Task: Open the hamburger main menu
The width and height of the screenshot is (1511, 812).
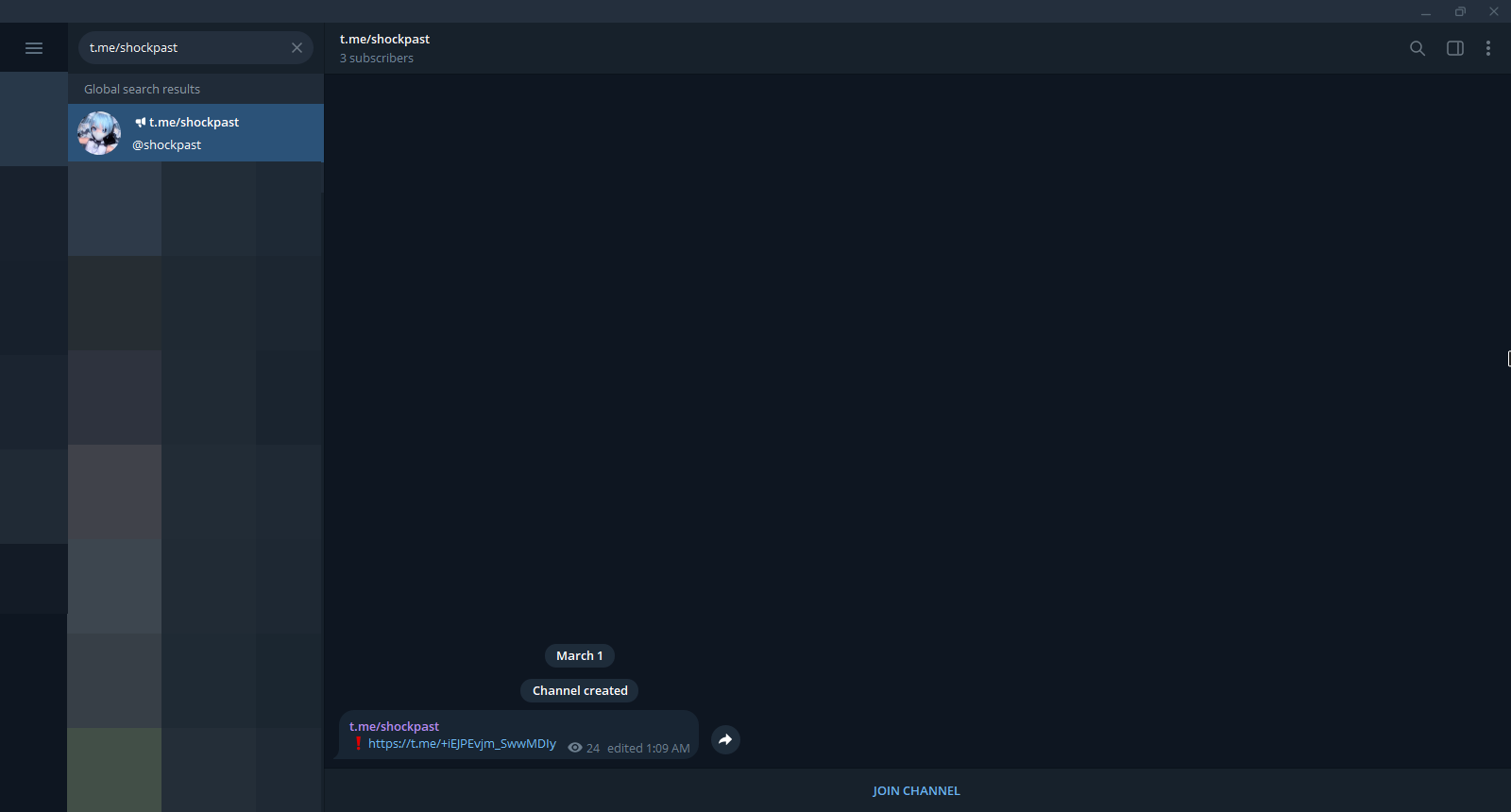Action: [x=34, y=48]
